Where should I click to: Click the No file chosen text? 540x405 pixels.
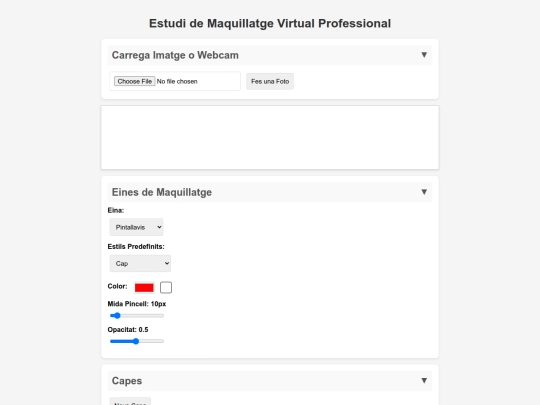click(177, 81)
